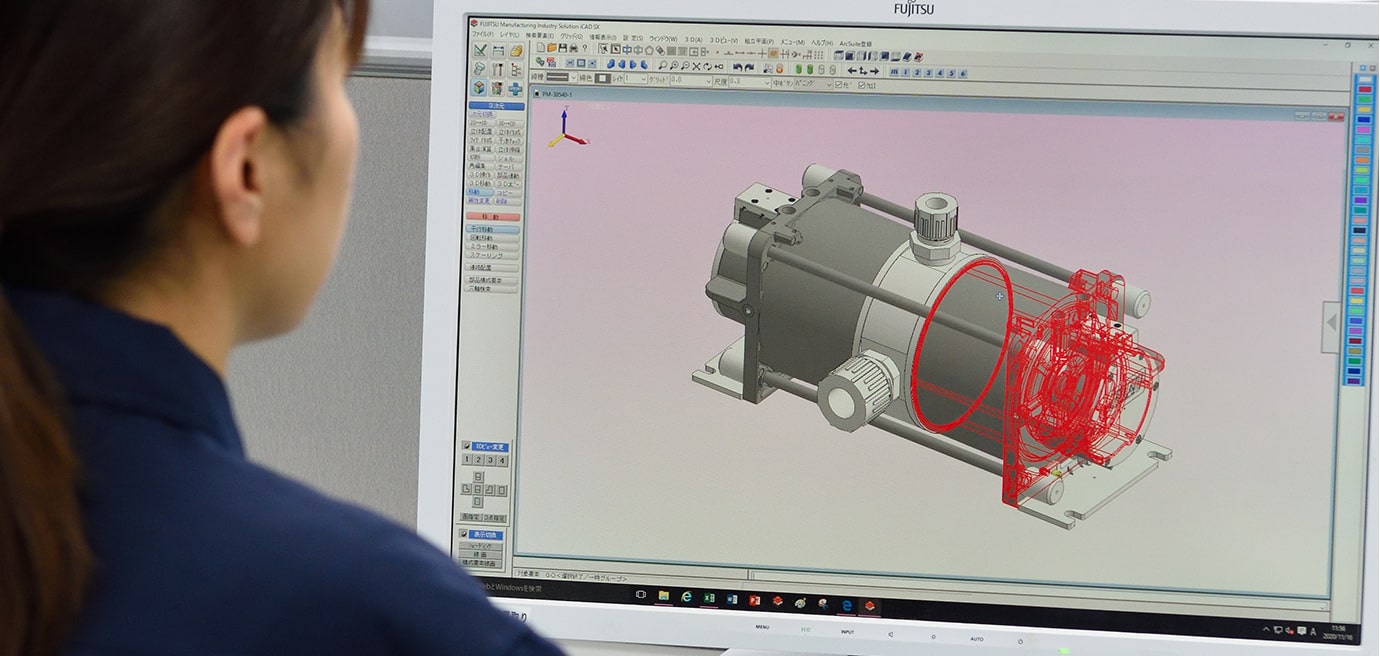Click the circular-arrows rotate view icon

pyautogui.click(x=707, y=66)
